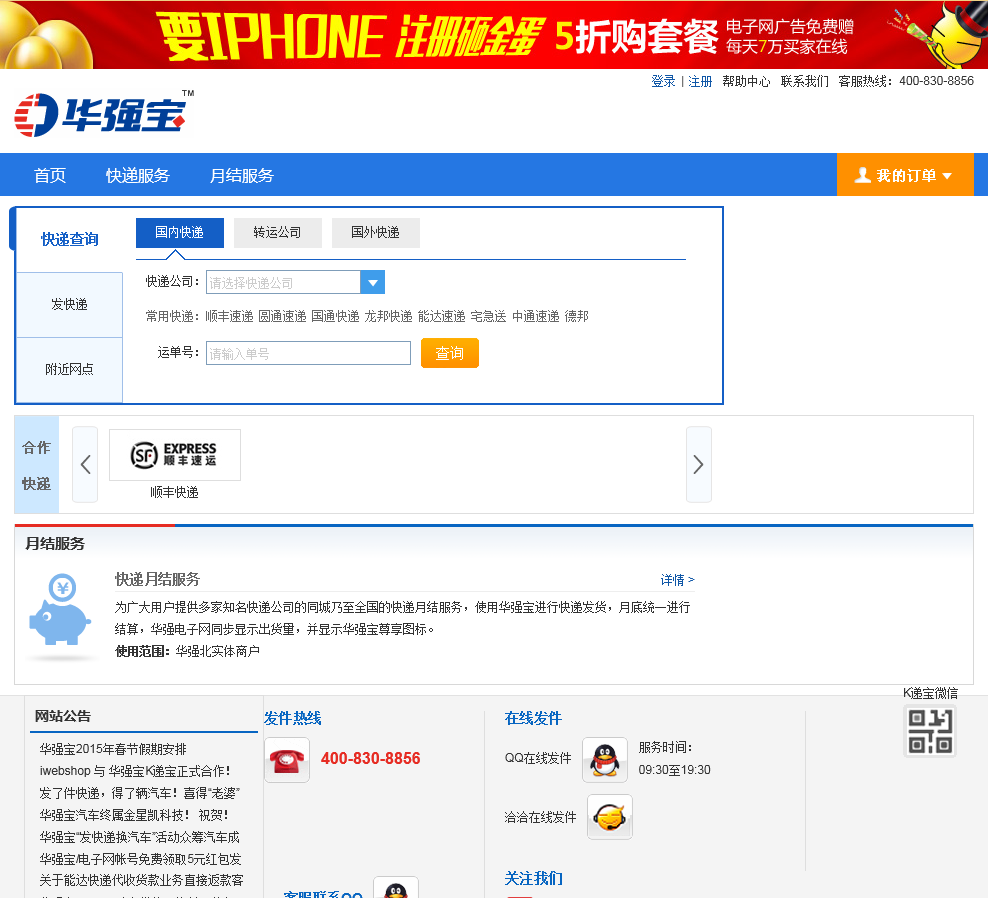This screenshot has height=898, width=988.
Task: Select the 快递查询 side tab
Action: (69, 239)
